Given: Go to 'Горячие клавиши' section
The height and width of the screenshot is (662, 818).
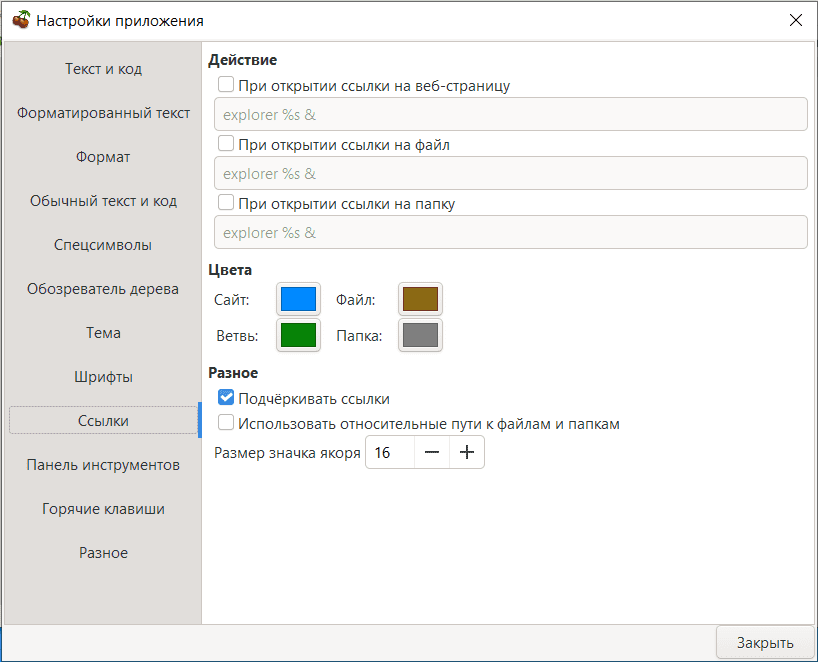Looking at the screenshot, I should tap(104, 509).
